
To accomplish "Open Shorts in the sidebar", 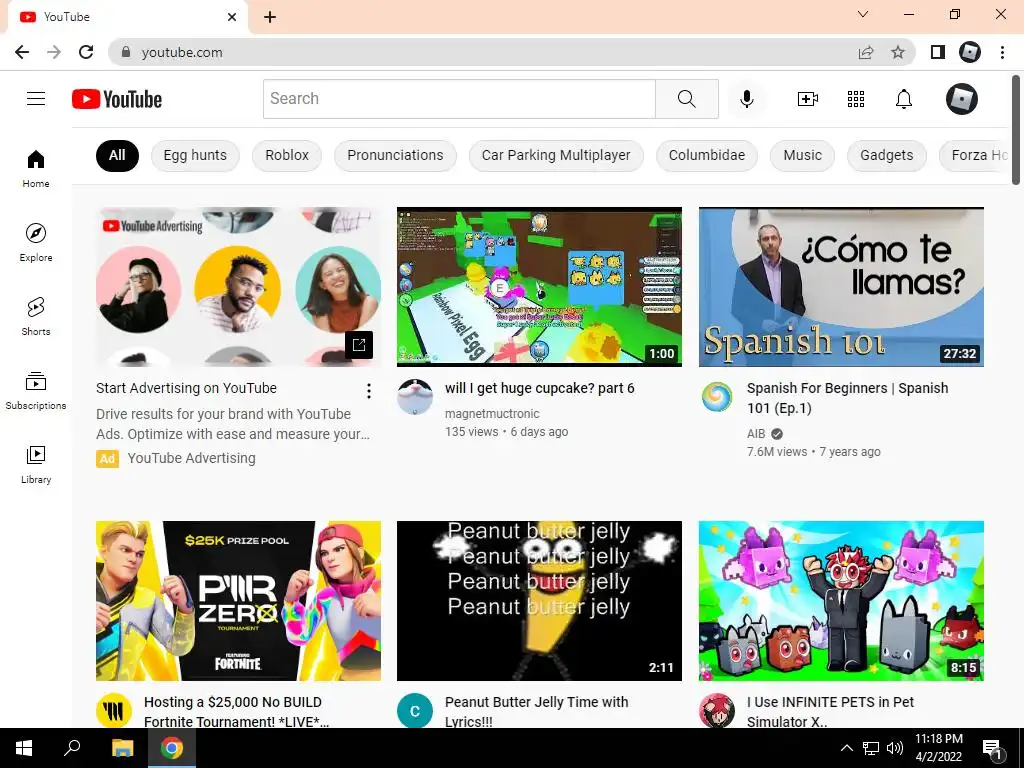I will [x=36, y=316].
